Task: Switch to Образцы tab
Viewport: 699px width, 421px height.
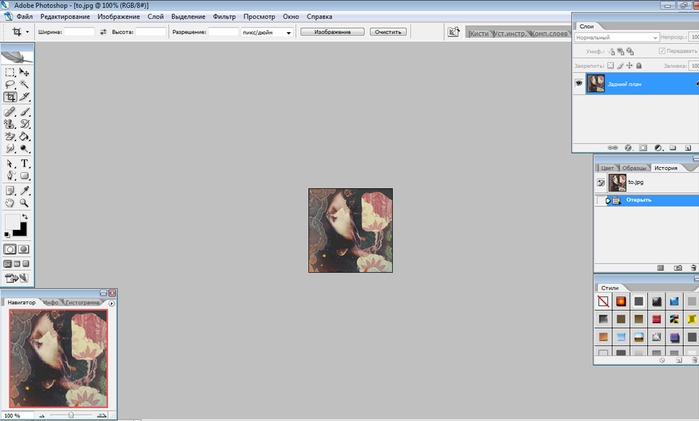Action: point(633,168)
